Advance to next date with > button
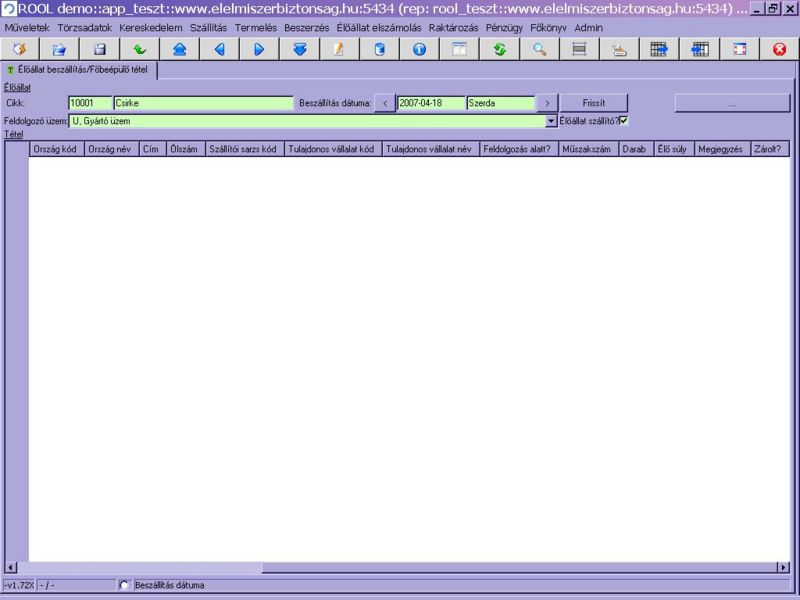Viewport: 800px width, 600px height. click(546, 103)
